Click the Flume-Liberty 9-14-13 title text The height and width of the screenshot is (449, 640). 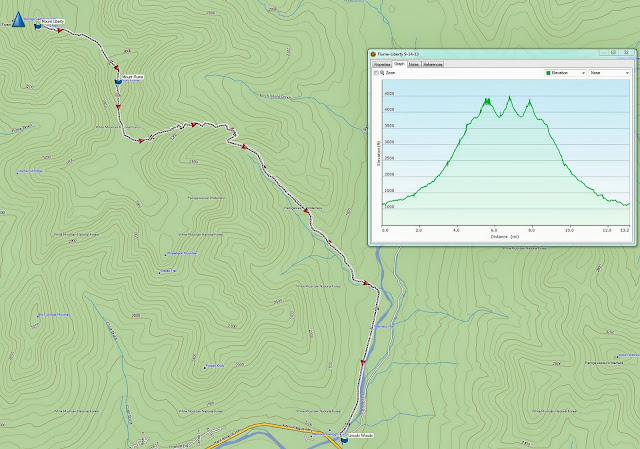(398, 54)
